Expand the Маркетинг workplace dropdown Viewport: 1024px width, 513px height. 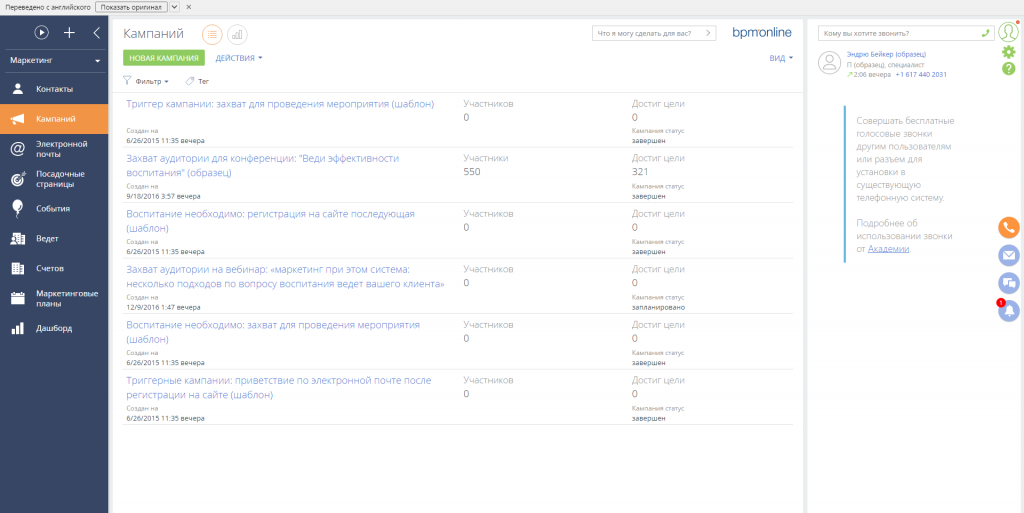tap(55, 61)
